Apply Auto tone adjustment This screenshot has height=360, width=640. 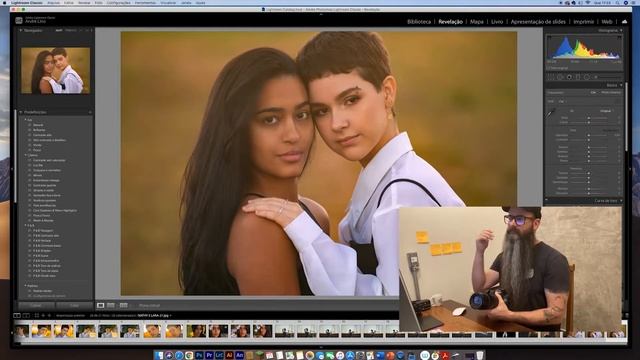tap(611, 130)
